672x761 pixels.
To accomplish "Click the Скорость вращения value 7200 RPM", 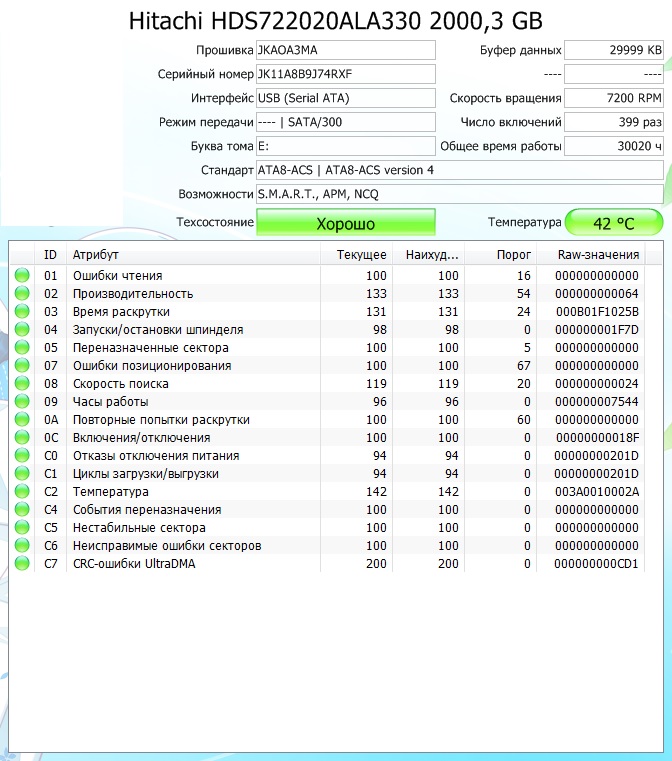I will [x=614, y=98].
